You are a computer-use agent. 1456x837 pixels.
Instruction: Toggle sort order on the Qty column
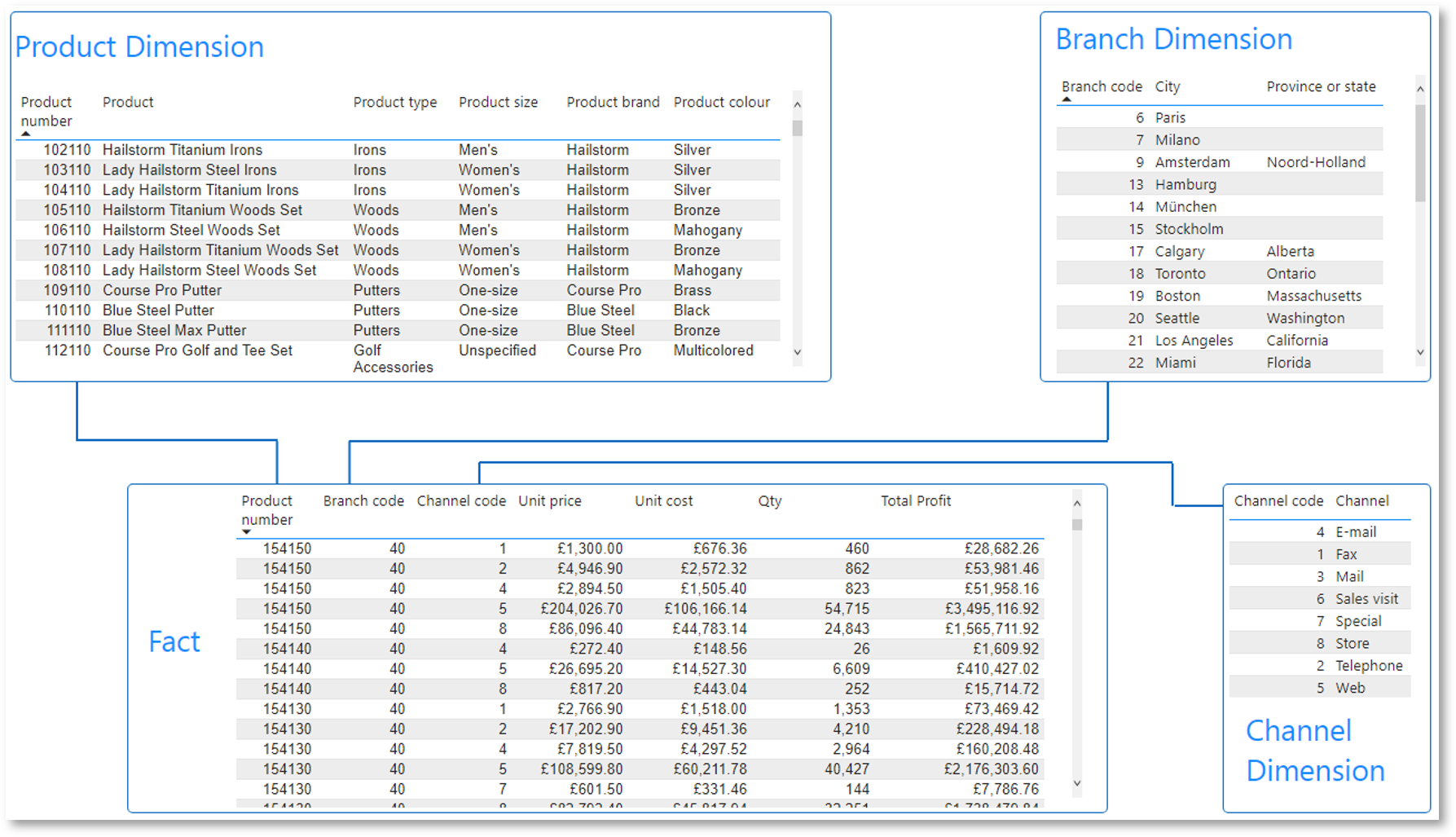pyautogui.click(x=768, y=500)
